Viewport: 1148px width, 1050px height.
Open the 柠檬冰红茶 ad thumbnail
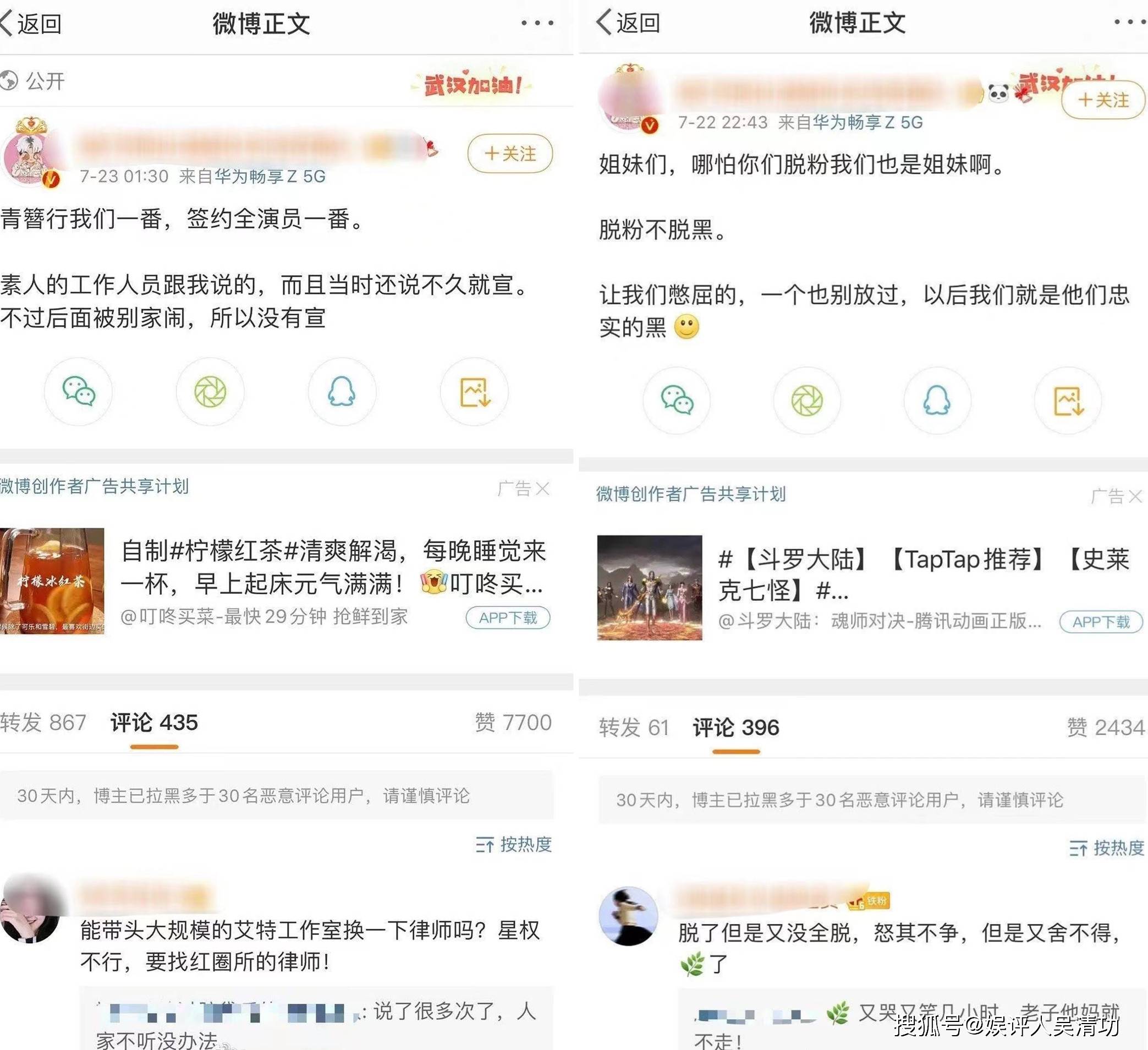click(52, 581)
